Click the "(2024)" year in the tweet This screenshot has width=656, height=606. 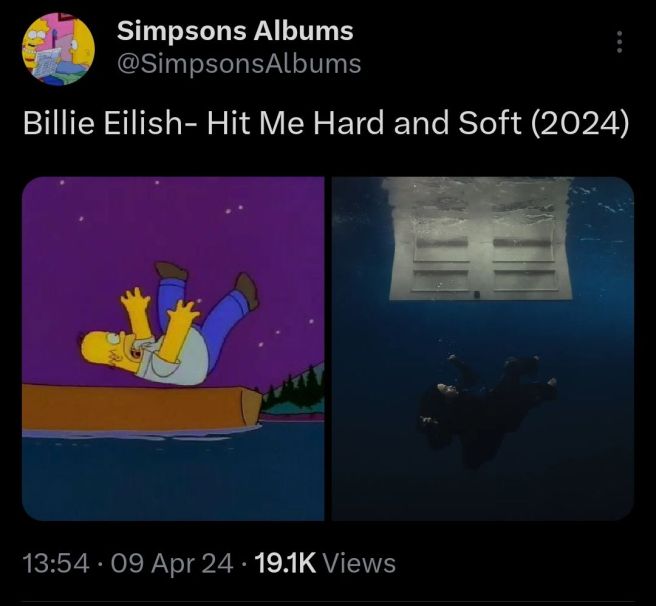tap(580, 123)
